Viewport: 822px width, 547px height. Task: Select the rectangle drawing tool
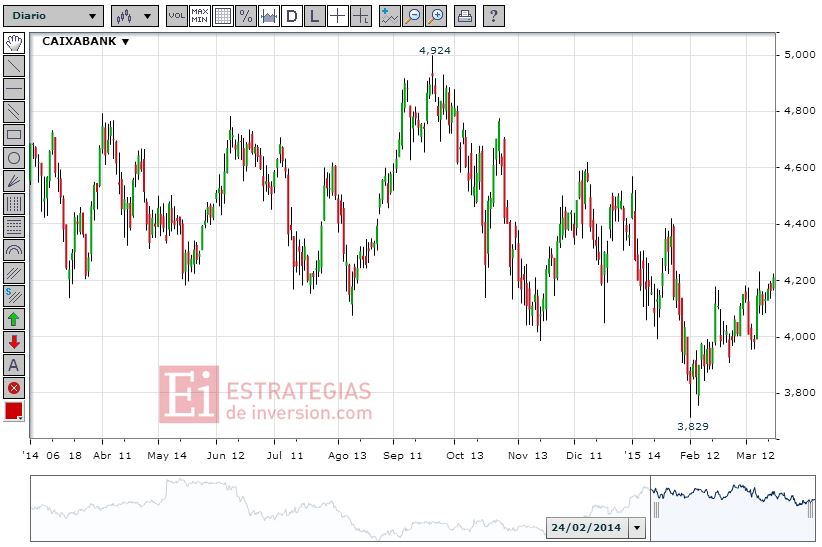(14, 135)
